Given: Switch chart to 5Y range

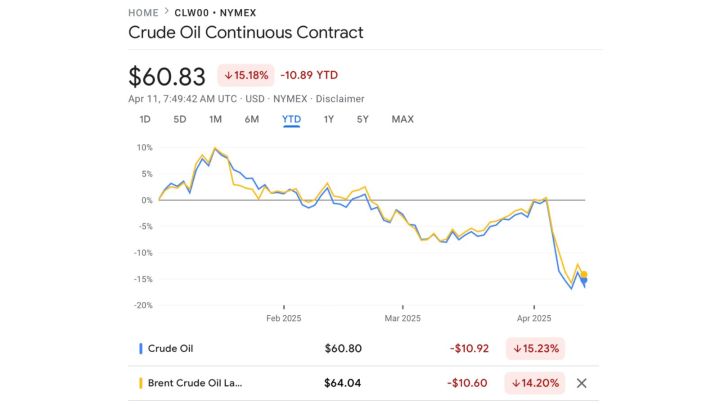Looking at the screenshot, I should point(362,119).
